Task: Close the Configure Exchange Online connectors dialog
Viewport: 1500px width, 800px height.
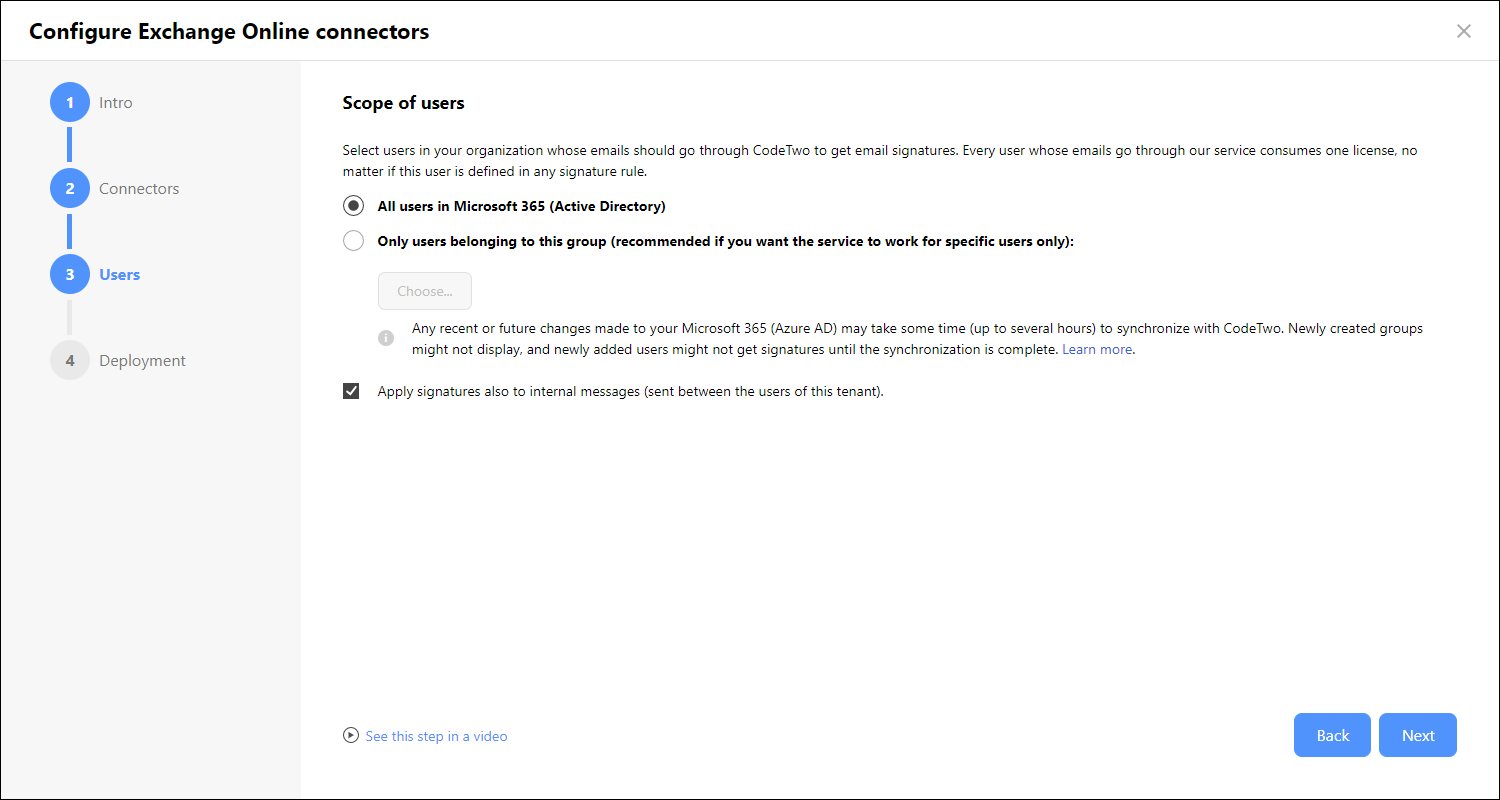Action: tap(1464, 31)
